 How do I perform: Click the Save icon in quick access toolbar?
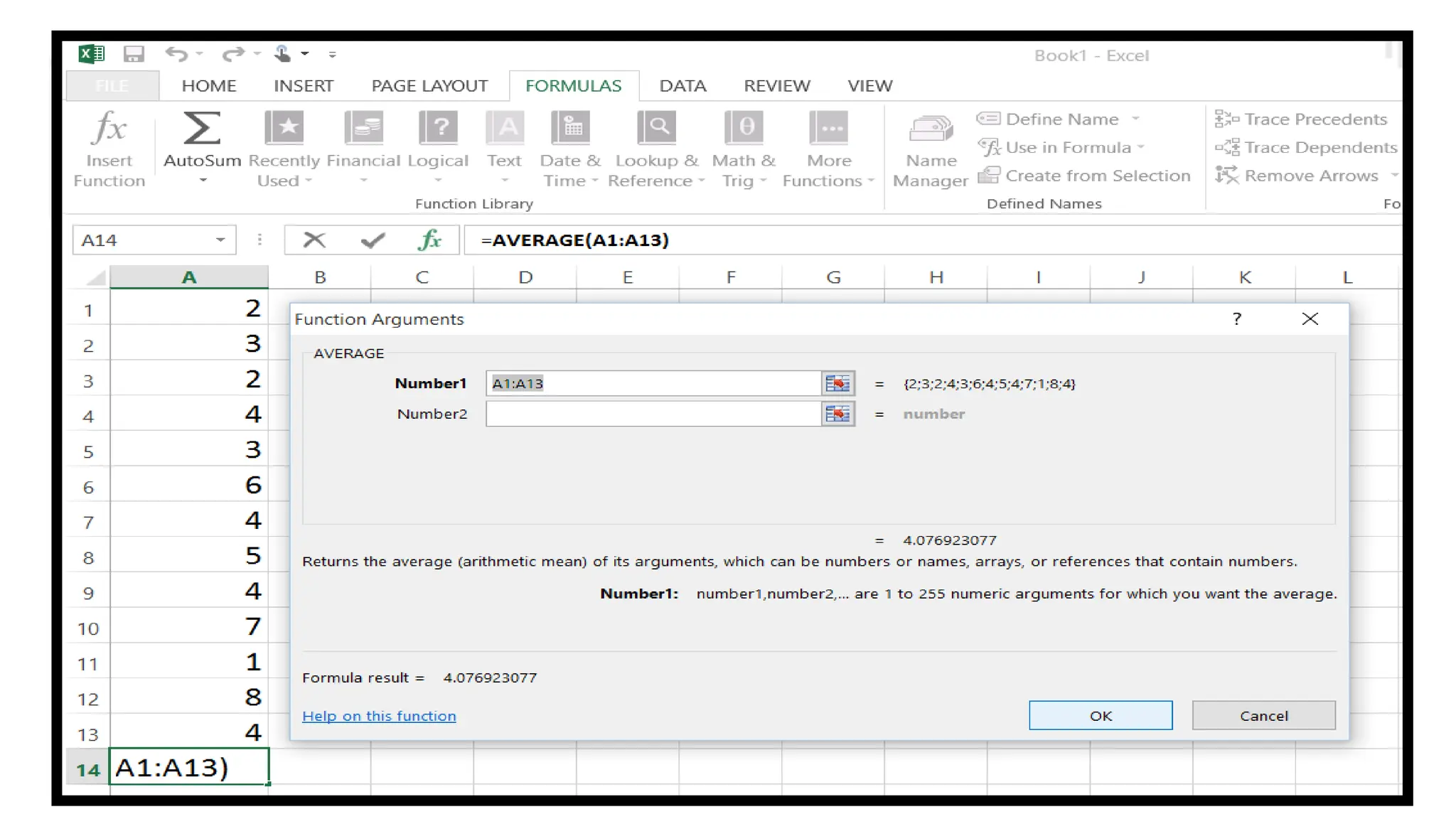coord(134,54)
